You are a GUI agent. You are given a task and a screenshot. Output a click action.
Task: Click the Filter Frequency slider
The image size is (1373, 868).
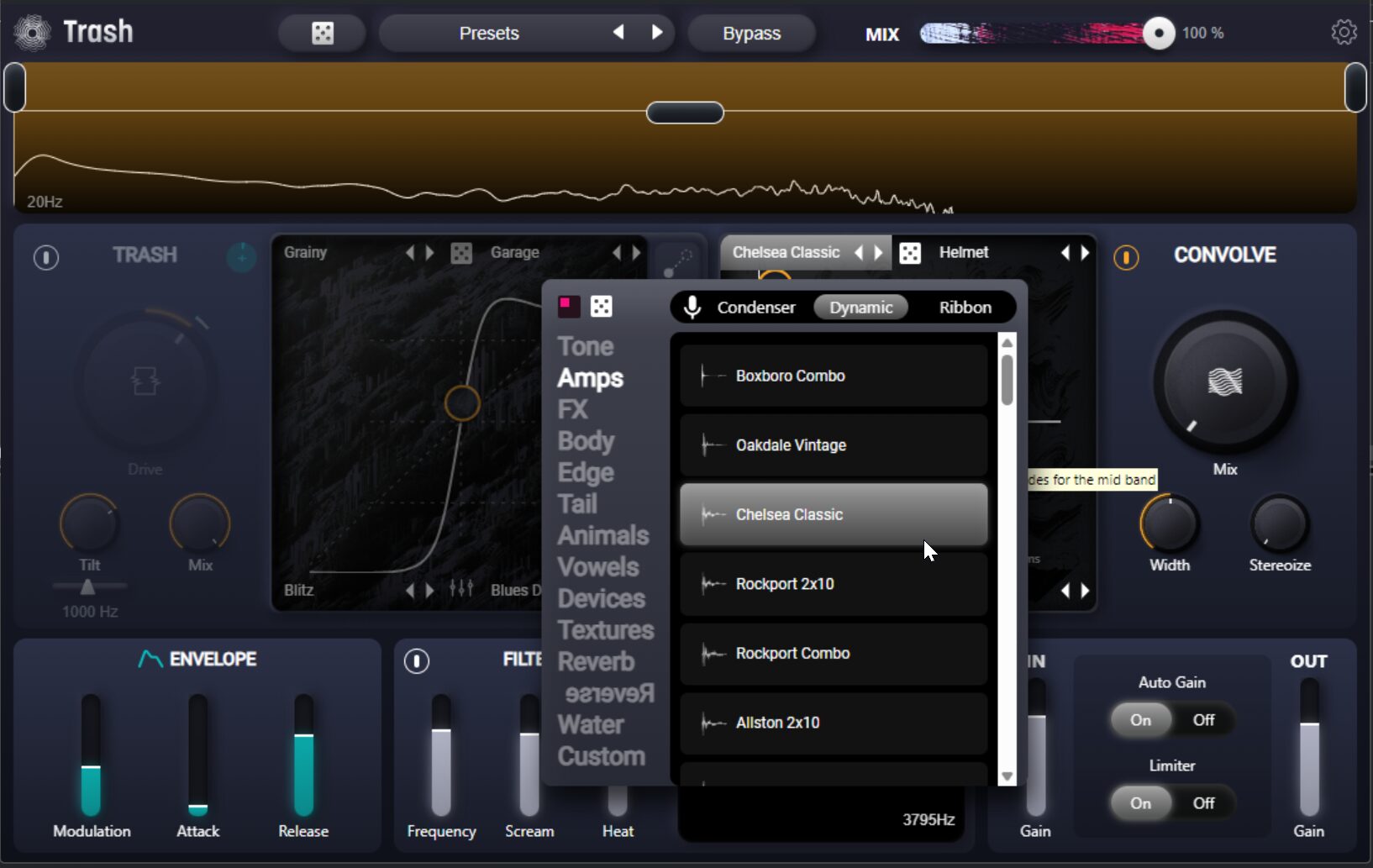point(441,755)
